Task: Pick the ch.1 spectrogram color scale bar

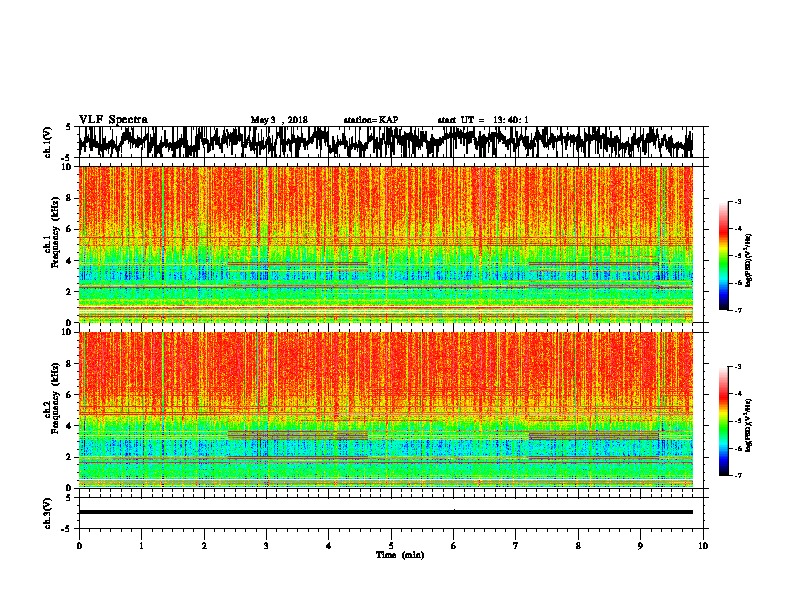Action: pyautogui.click(x=723, y=256)
